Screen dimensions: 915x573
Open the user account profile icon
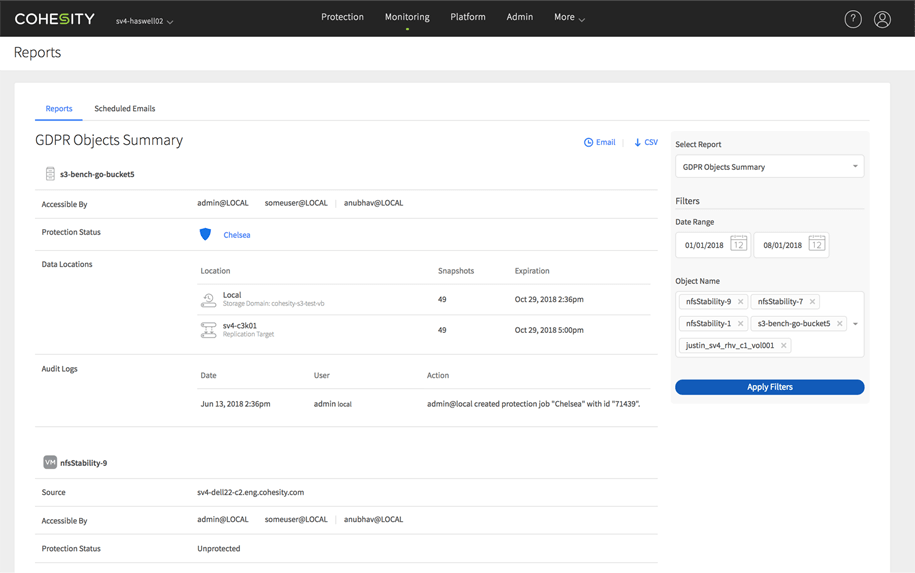click(882, 19)
